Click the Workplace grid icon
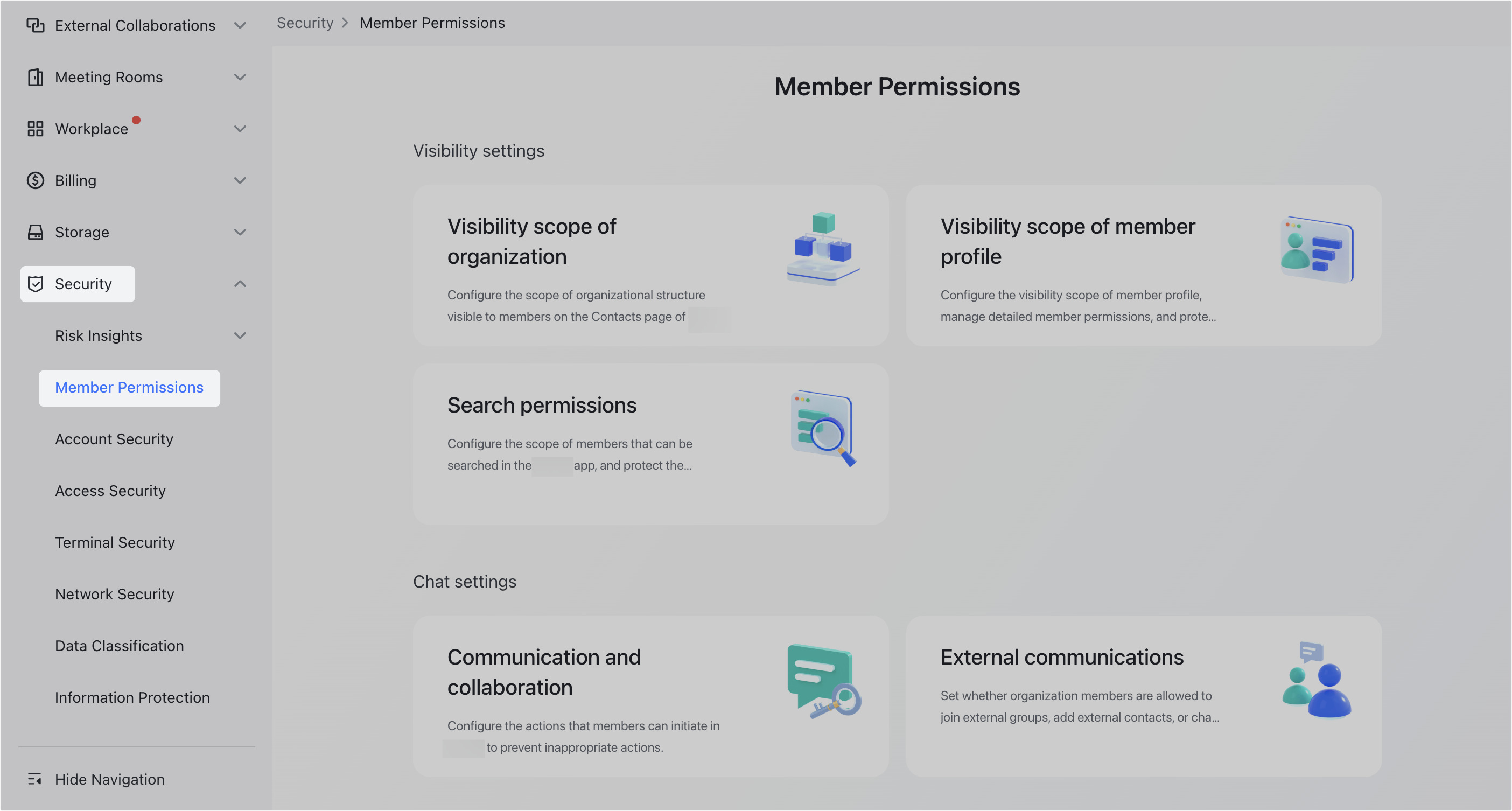Viewport: 1512px width, 811px height. (35, 129)
